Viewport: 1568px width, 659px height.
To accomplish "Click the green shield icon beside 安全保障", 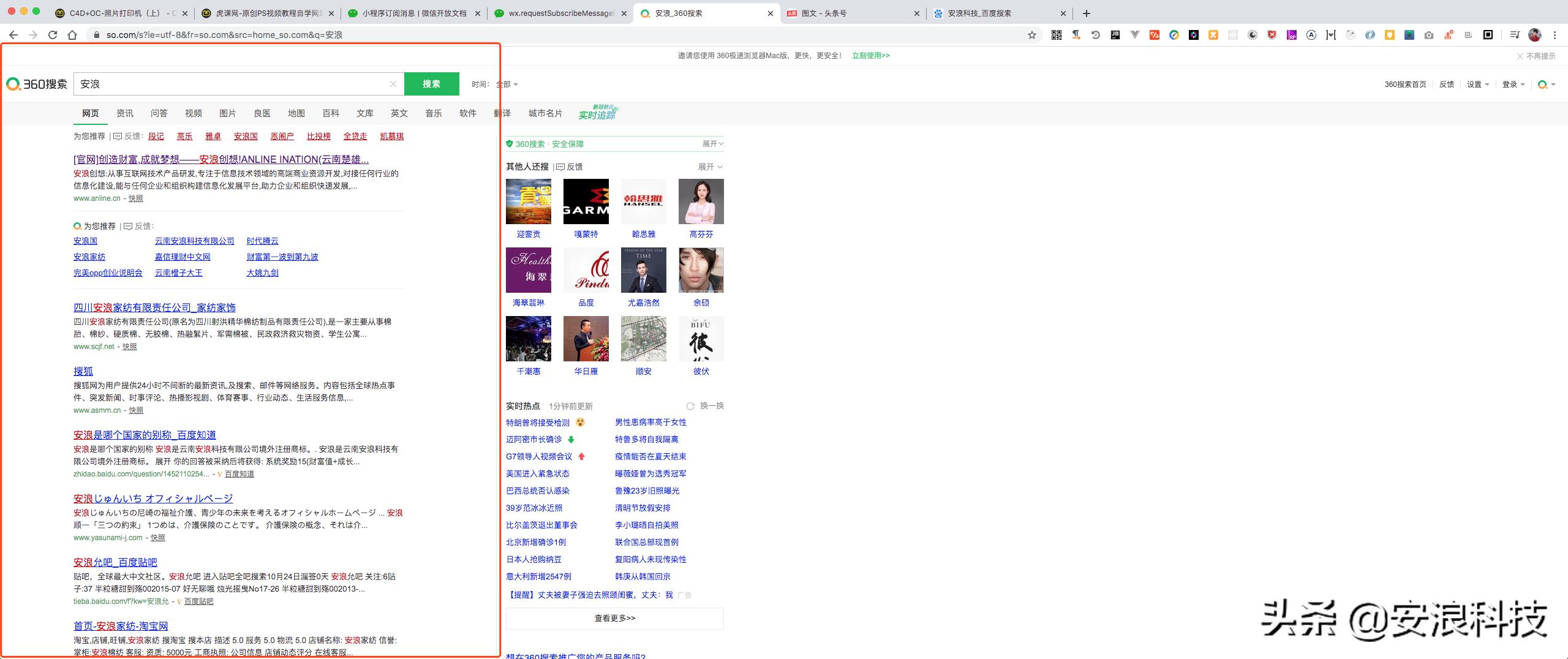I will click(x=509, y=145).
